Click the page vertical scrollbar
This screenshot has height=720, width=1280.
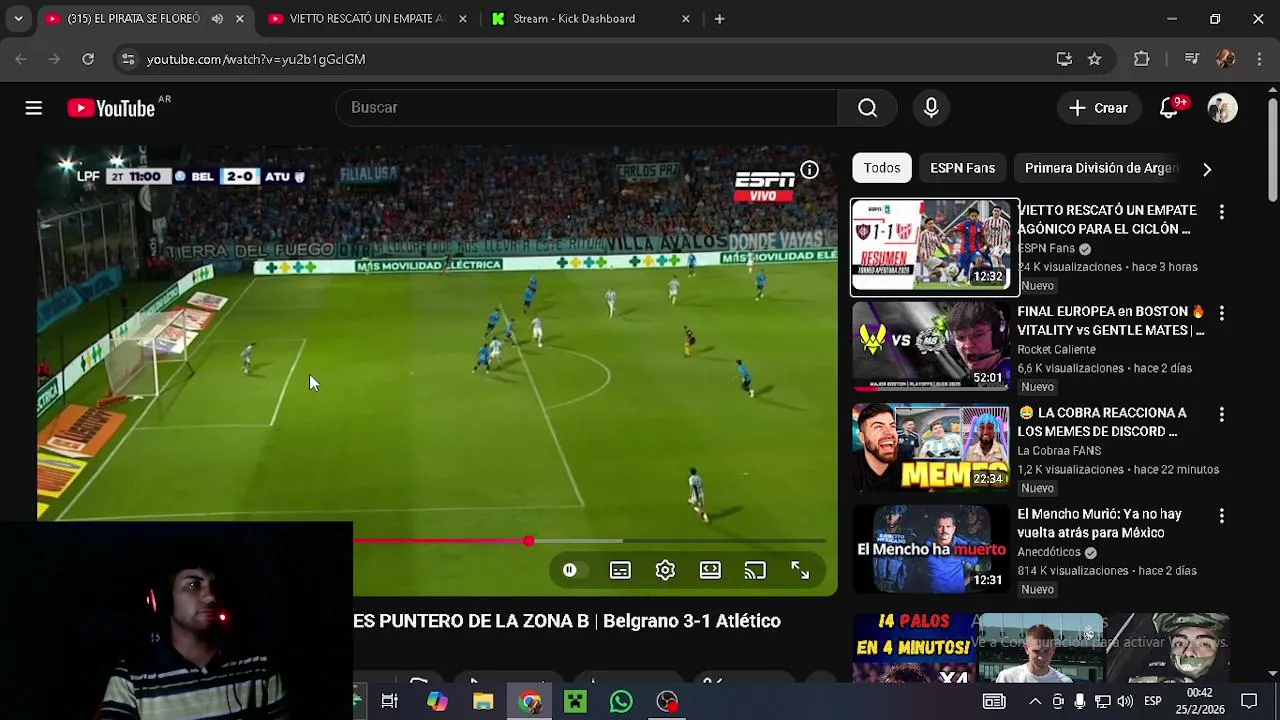(1272, 150)
